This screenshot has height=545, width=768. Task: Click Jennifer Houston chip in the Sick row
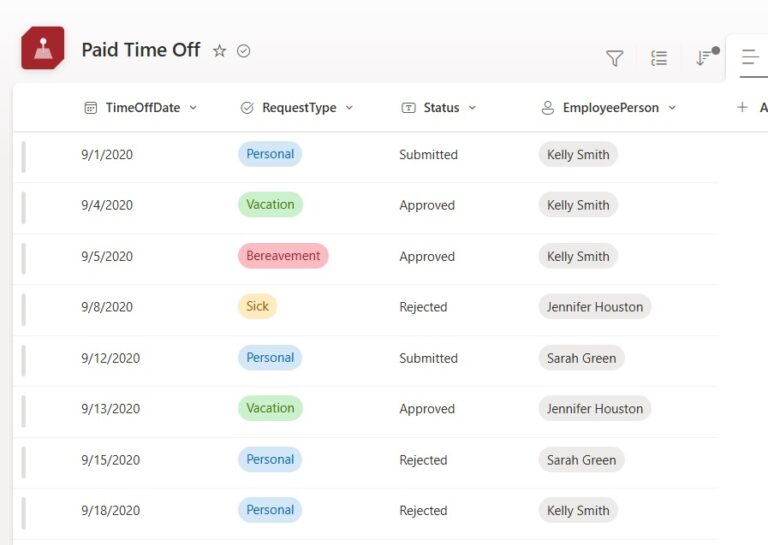pos(594,307)
